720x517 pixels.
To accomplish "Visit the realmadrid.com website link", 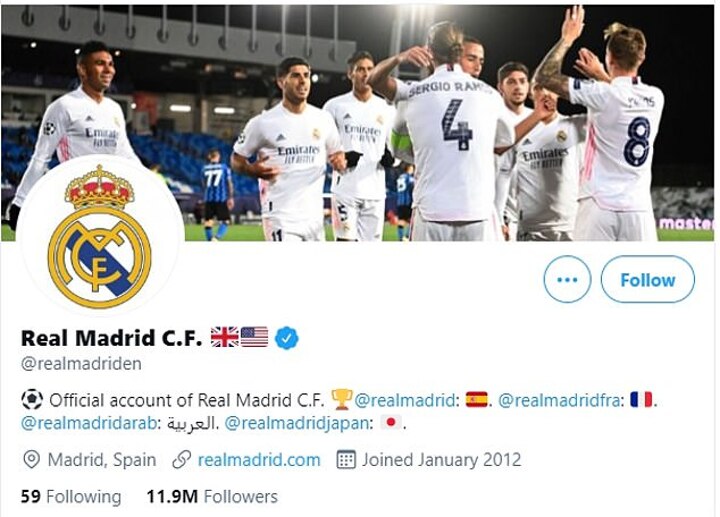I will (259, 460).
